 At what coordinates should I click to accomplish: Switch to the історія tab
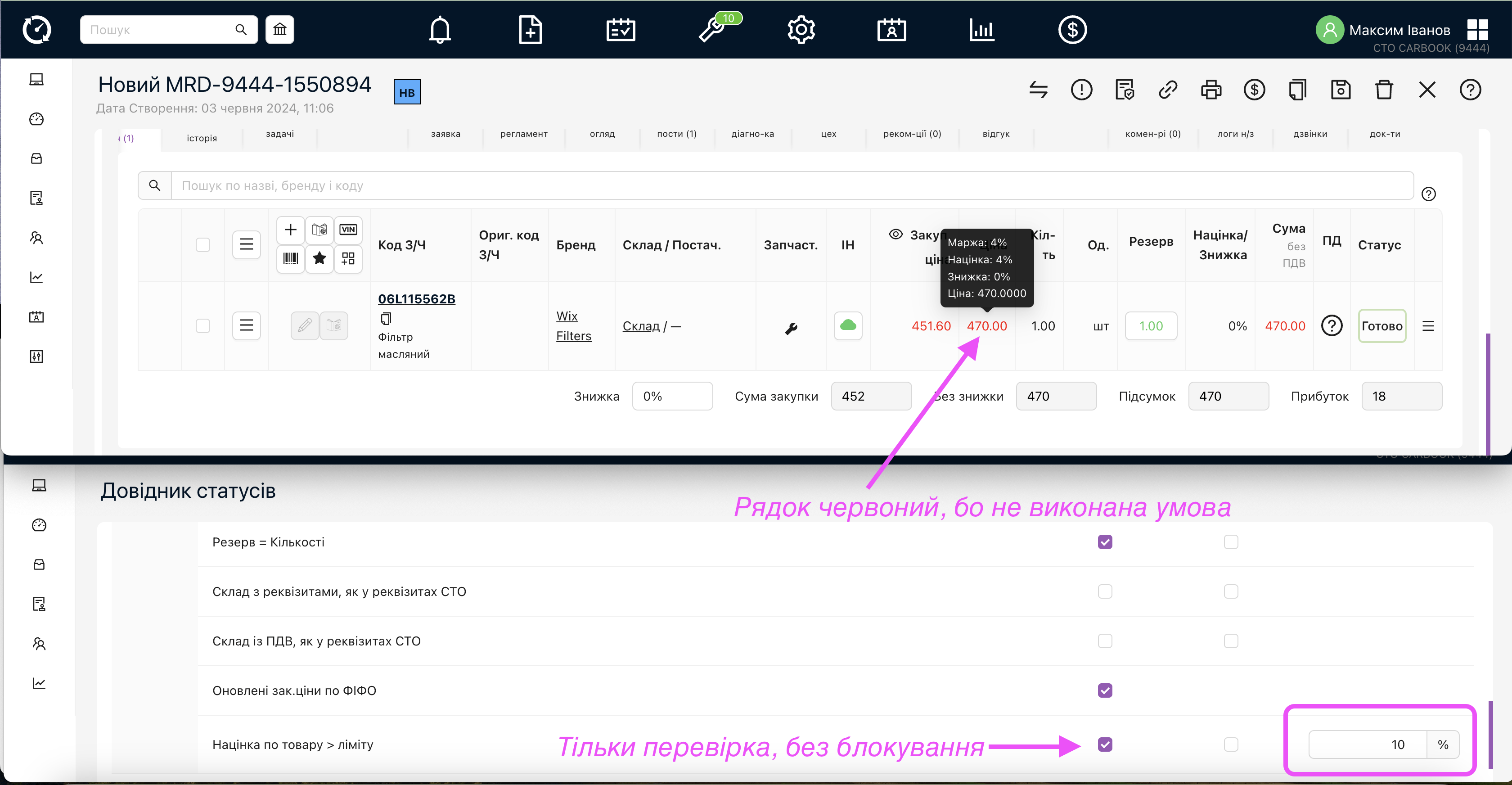coord(202,138)
